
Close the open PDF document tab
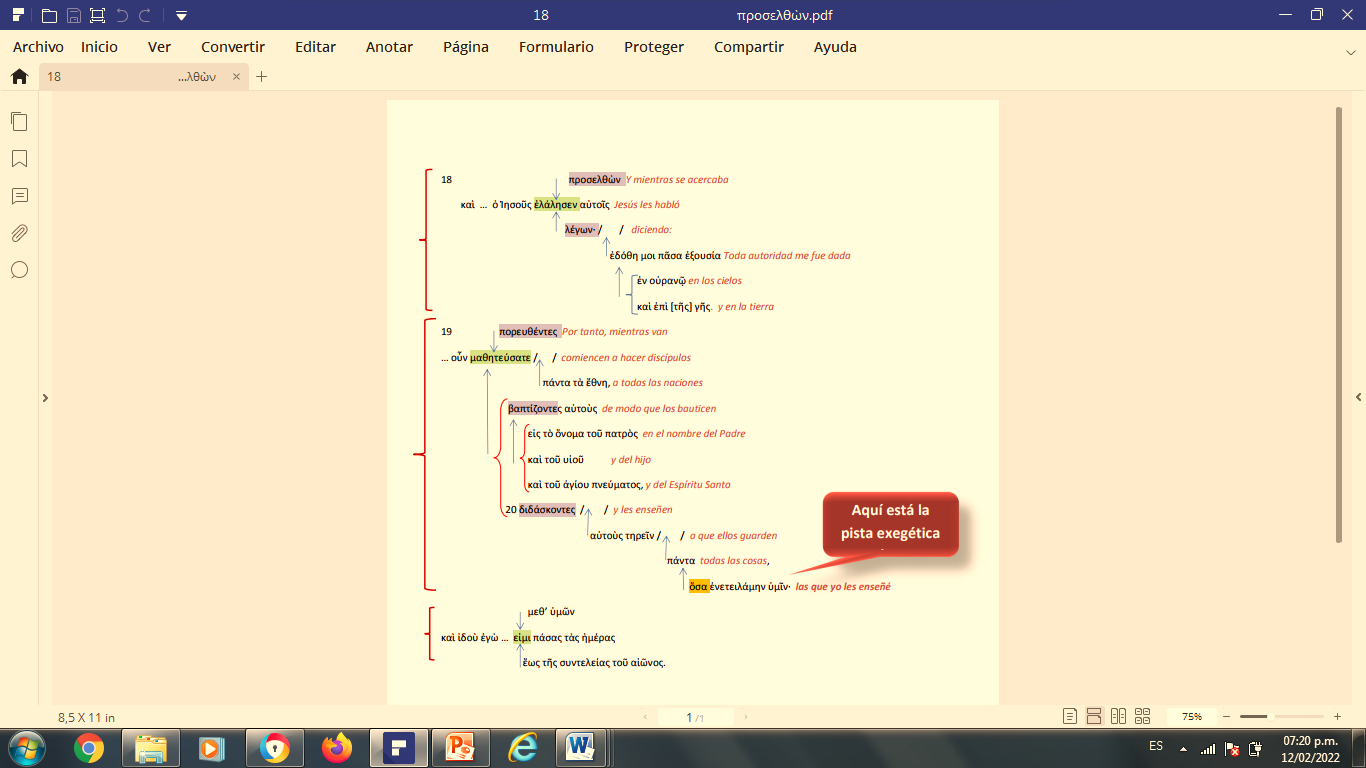click(237, 76)
